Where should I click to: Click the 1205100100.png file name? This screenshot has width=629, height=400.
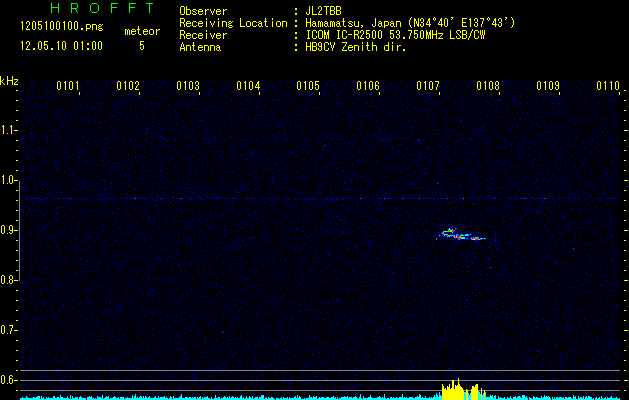[61, 27]
